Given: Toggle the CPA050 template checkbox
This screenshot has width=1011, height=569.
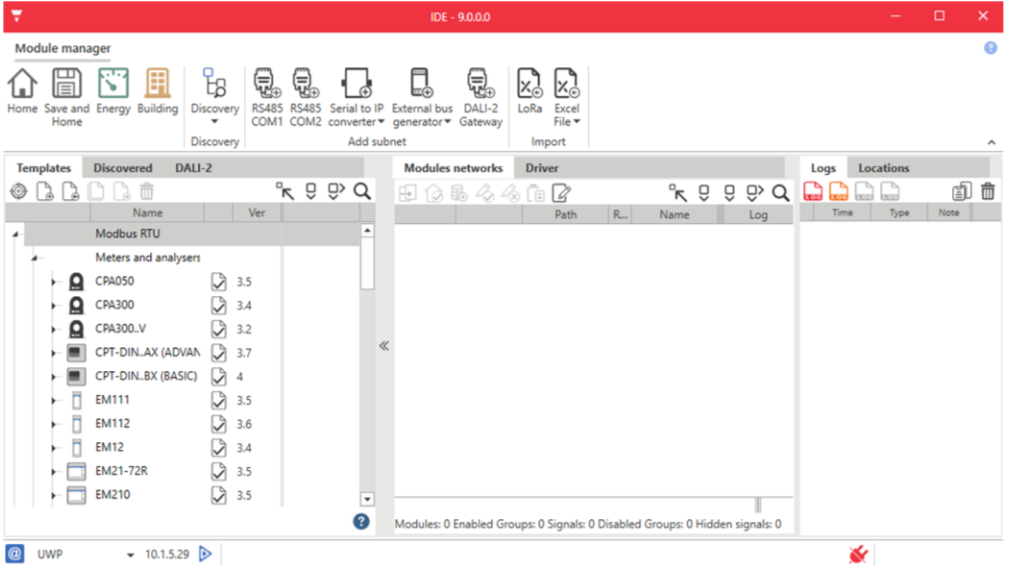Looking at the screenshot, I should [219, 282].
